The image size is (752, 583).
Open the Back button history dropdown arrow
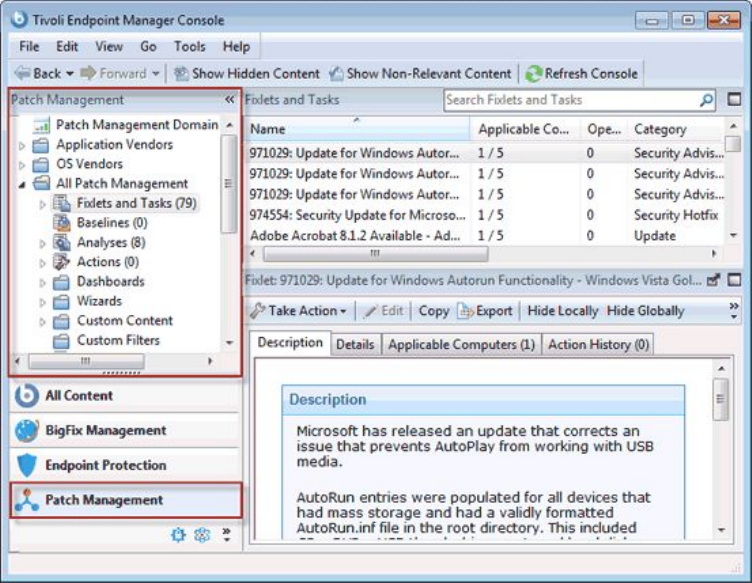click(x=70, y=74)
